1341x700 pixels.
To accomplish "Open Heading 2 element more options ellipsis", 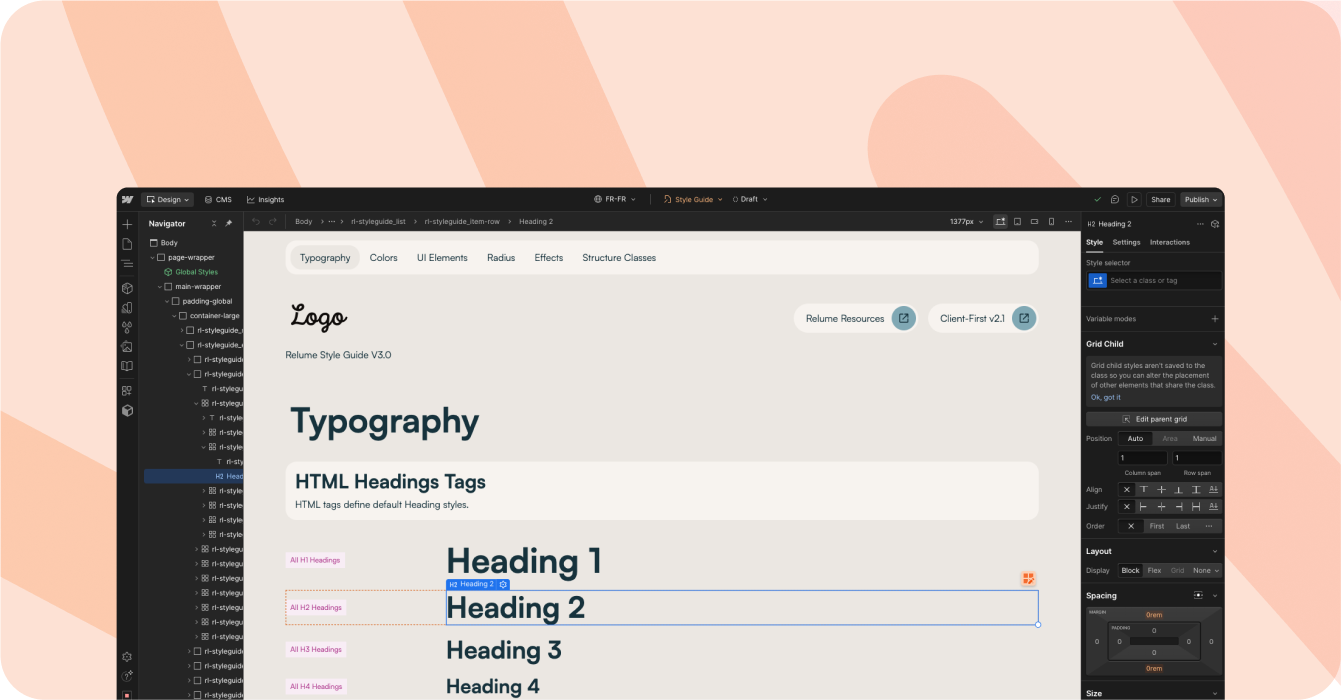I will [x=1200, y=224].
